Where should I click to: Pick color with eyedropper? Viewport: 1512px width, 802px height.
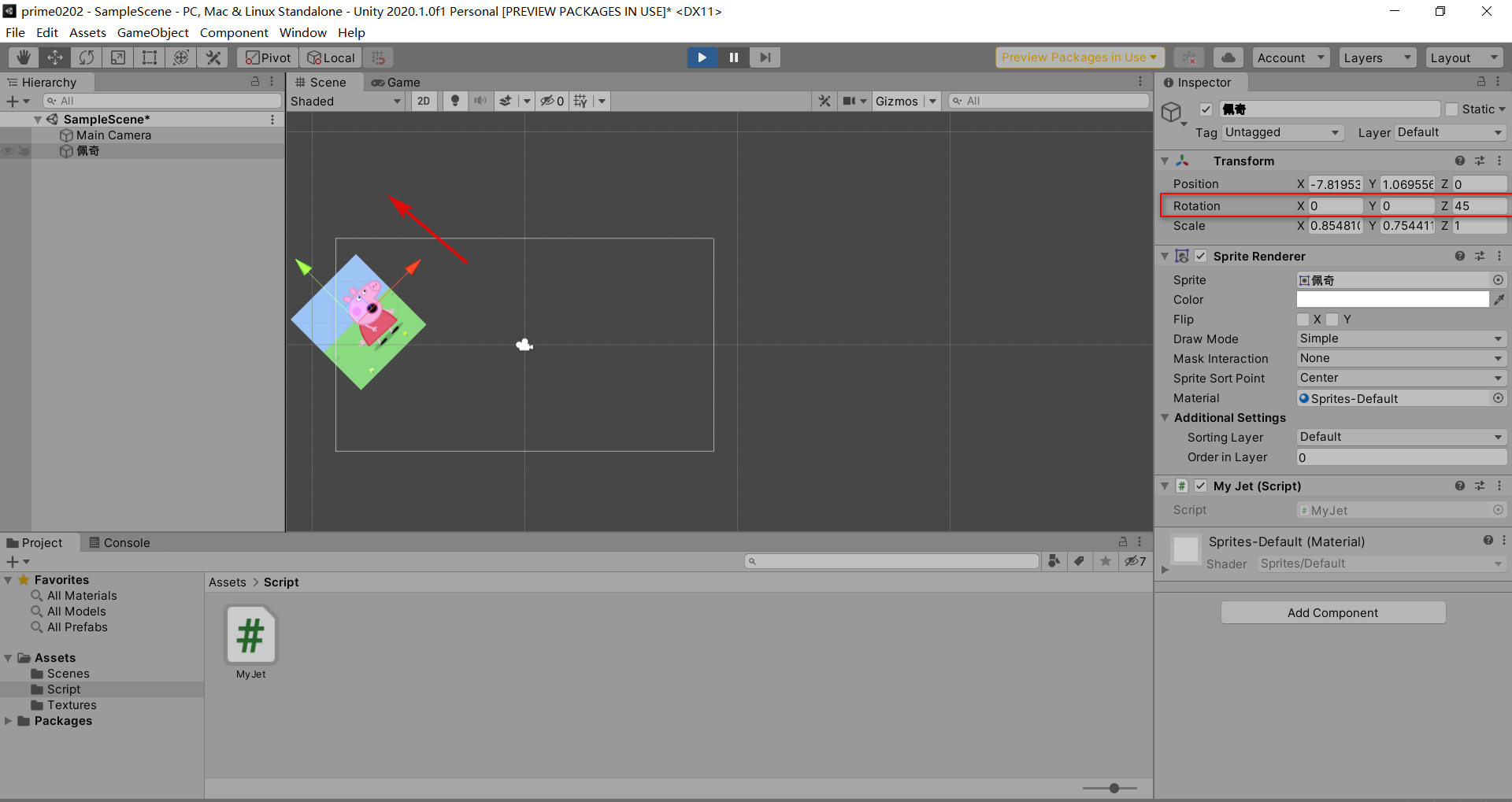tap(1499, 299)
